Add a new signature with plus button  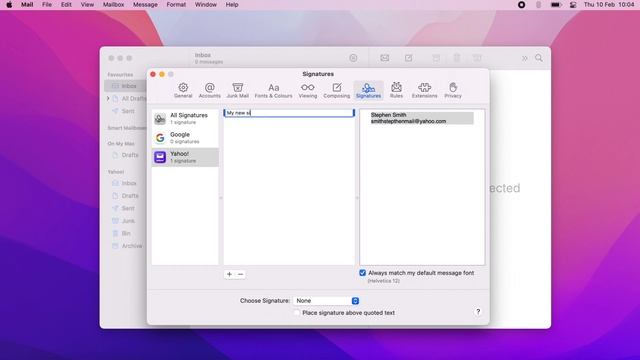pos(229,274)
